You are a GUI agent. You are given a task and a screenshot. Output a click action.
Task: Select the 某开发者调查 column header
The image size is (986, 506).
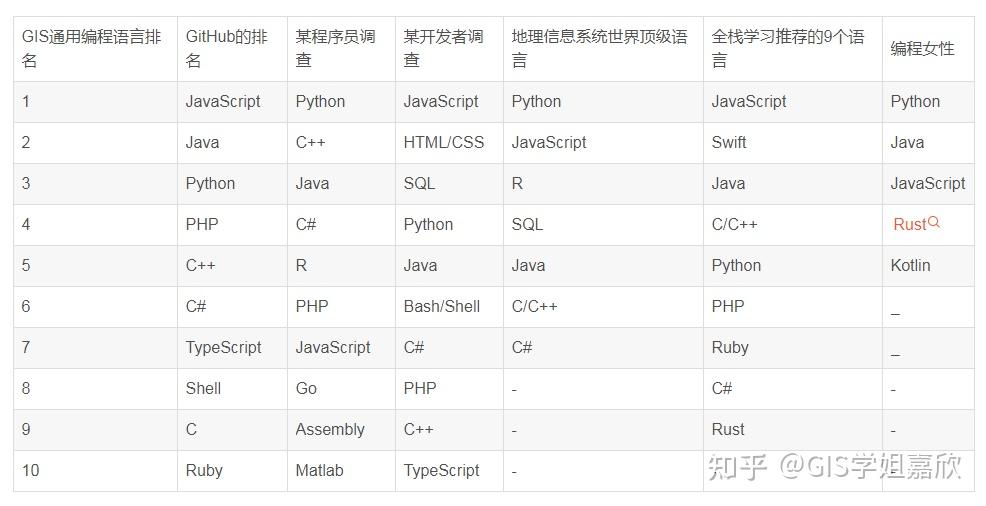pos(449,49)
